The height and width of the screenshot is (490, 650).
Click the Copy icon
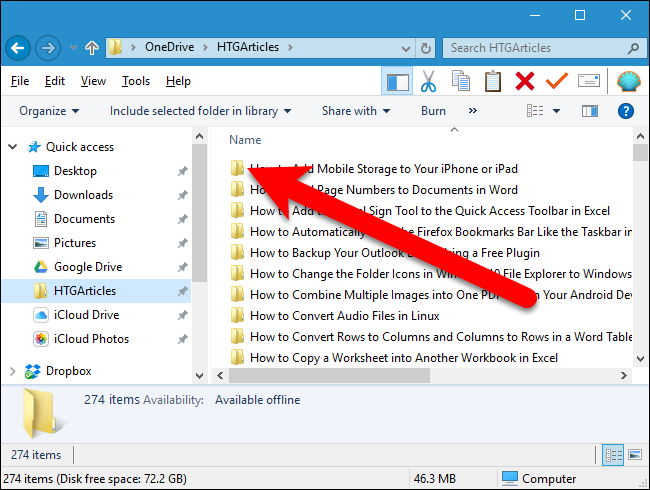click(461, 81)
